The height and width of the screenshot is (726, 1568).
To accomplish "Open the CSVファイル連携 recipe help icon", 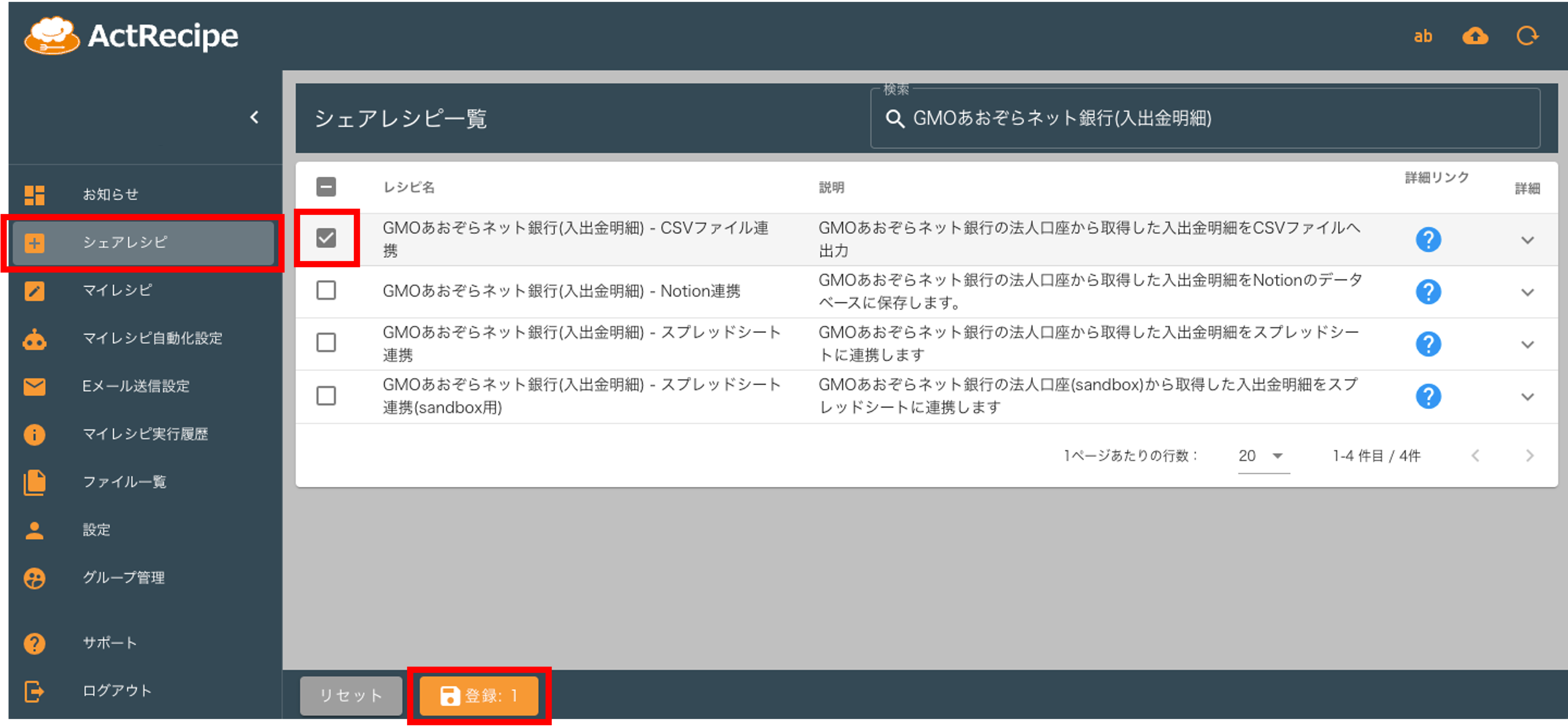I will 1429,240.
